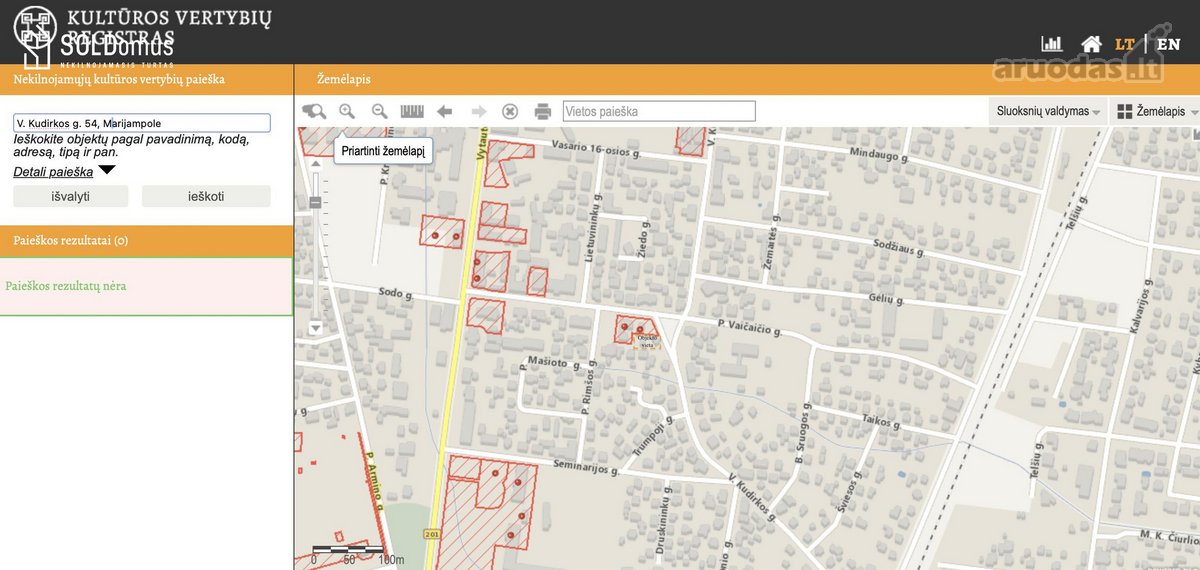Click the Vietos paieška location search field
Screen dimensions: 1200x570
(x=659, y=111)
